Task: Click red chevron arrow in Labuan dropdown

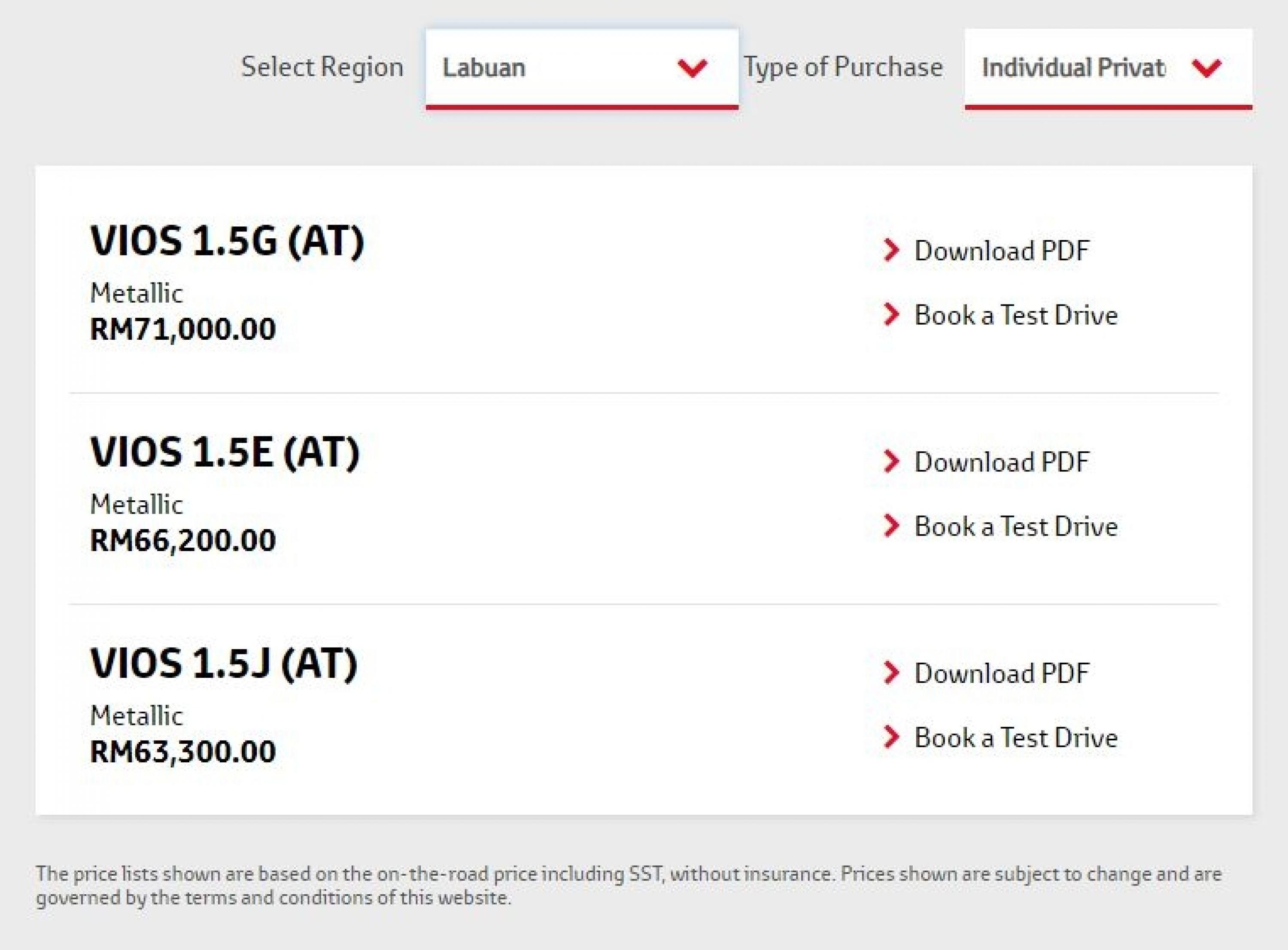Action: pyautogui.click(x=692, y=68)
